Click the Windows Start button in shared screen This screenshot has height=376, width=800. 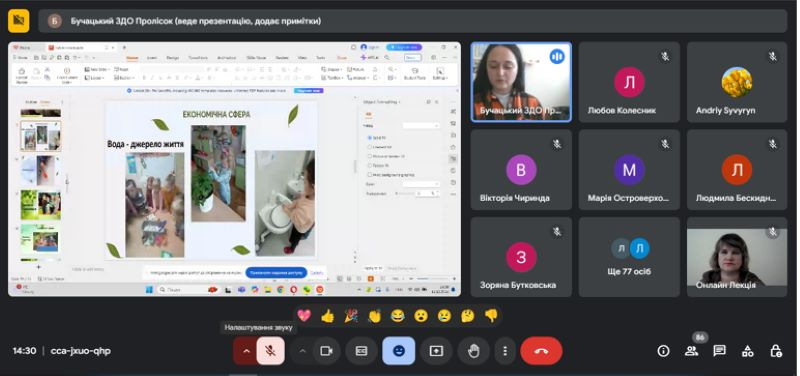pyautogui.click(x=149, y=290)
